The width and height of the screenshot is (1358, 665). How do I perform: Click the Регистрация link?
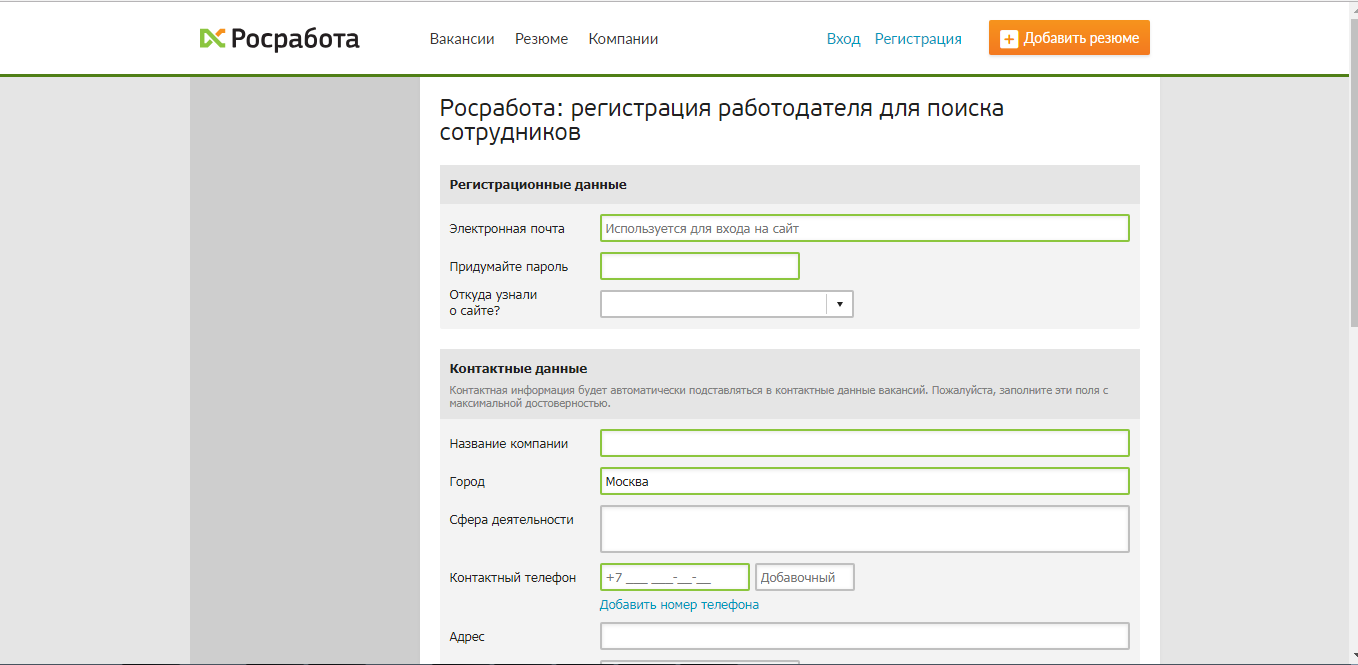(917, 38)
